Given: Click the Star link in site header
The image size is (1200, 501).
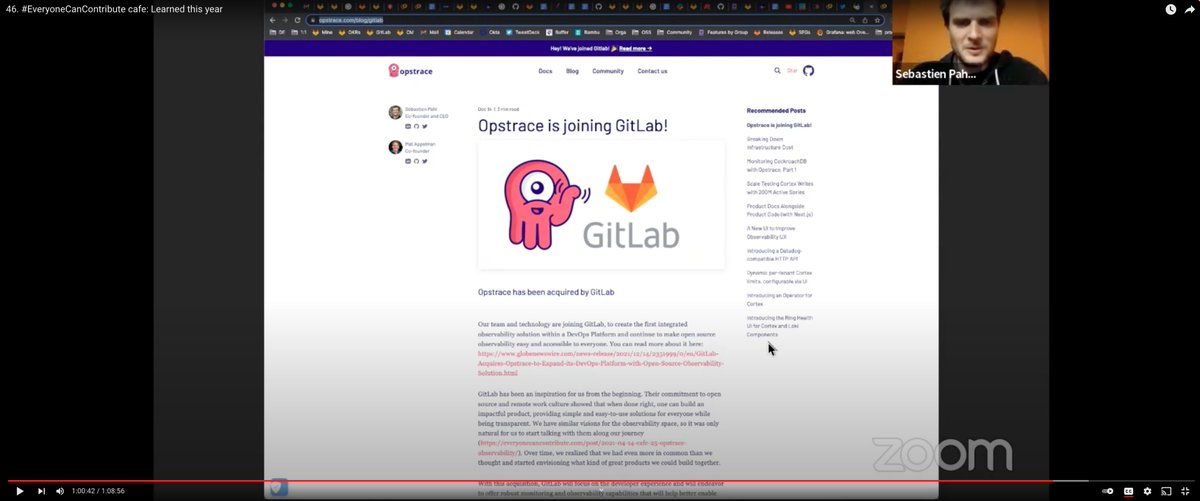Looking at the screenshot, I should click(x=792, y=71).
